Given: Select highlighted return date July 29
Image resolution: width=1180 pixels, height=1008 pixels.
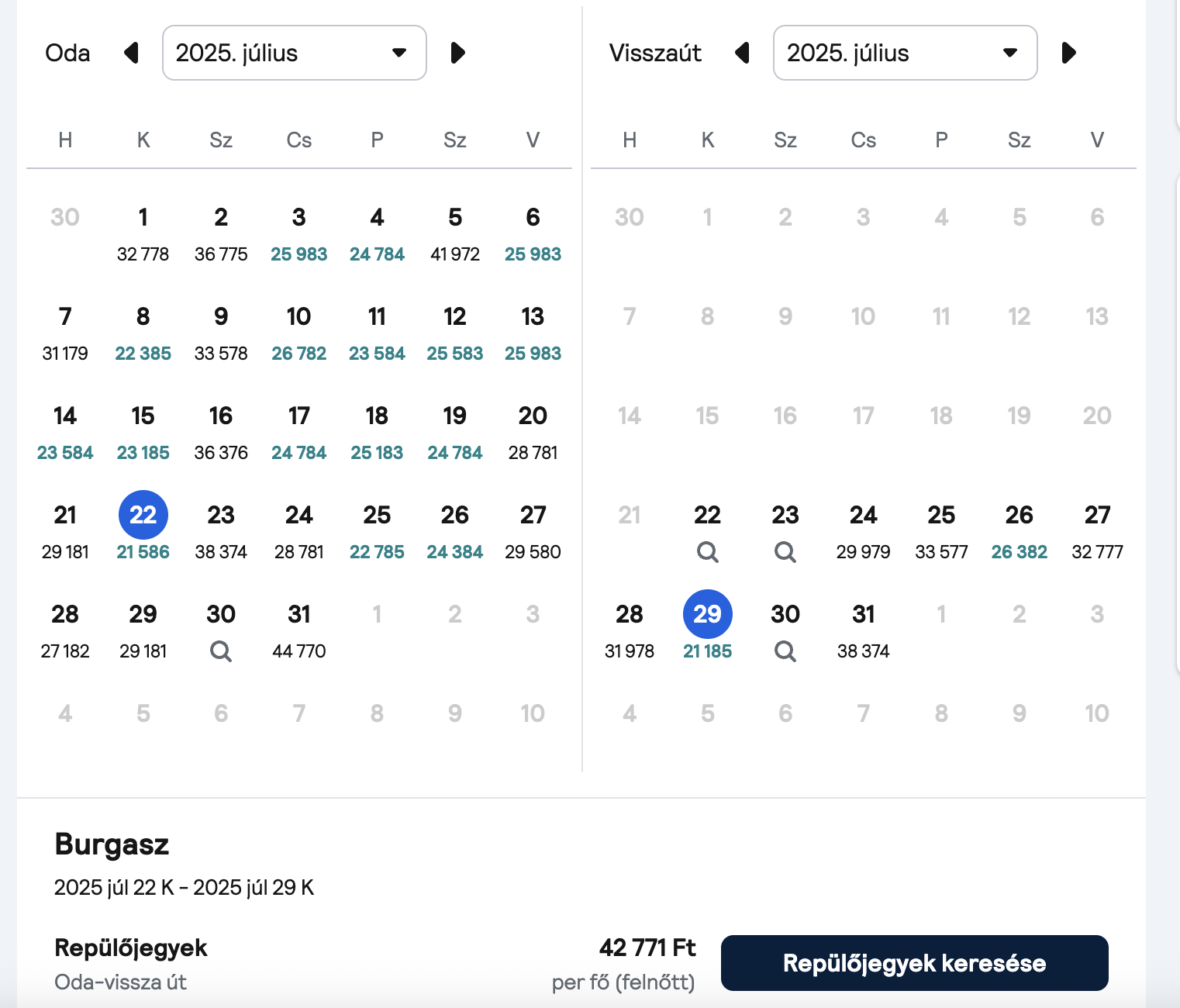Looking at the screenshot, I should 707,614.
